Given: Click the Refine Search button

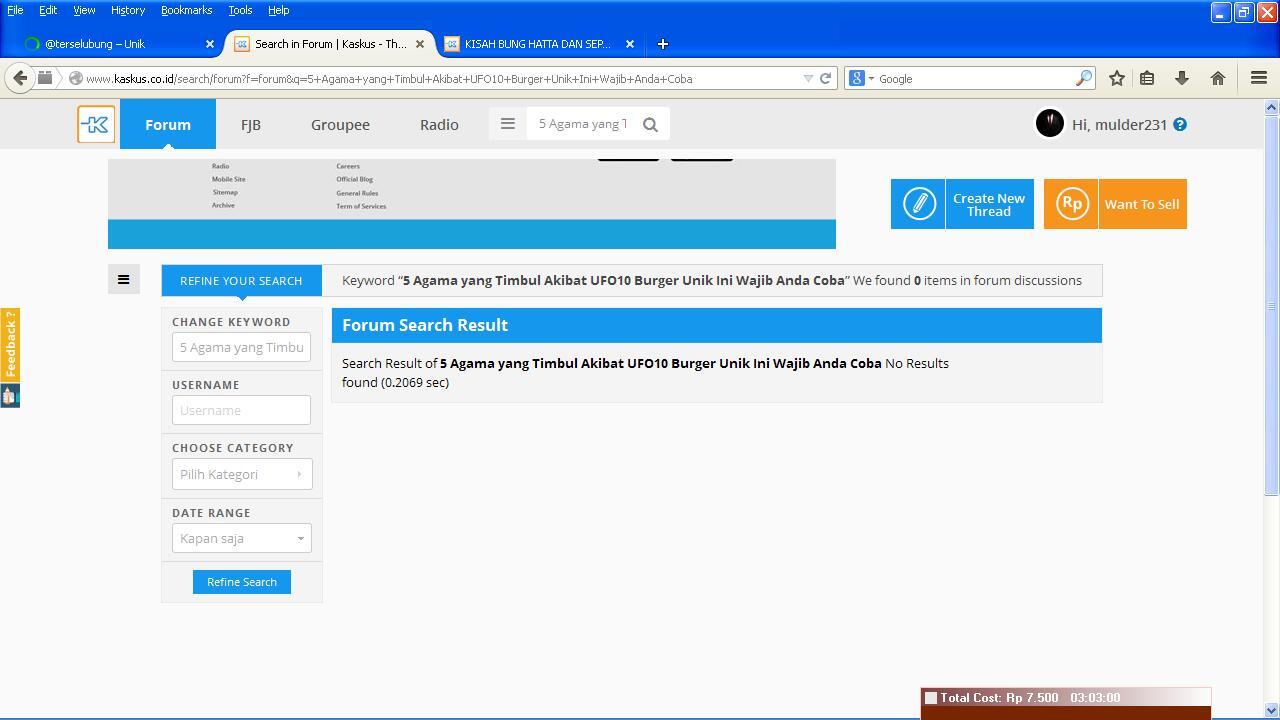Looking at the screenshot, I should coord(242,582).
